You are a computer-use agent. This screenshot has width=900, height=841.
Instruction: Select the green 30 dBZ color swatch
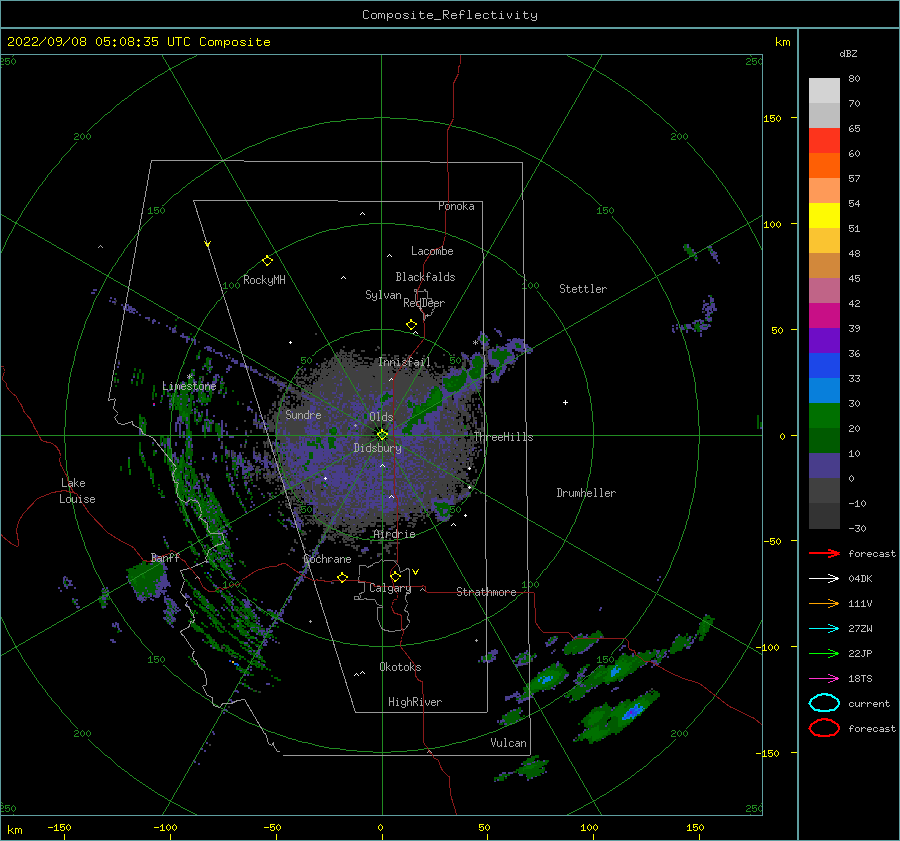[x=824, y=416]
